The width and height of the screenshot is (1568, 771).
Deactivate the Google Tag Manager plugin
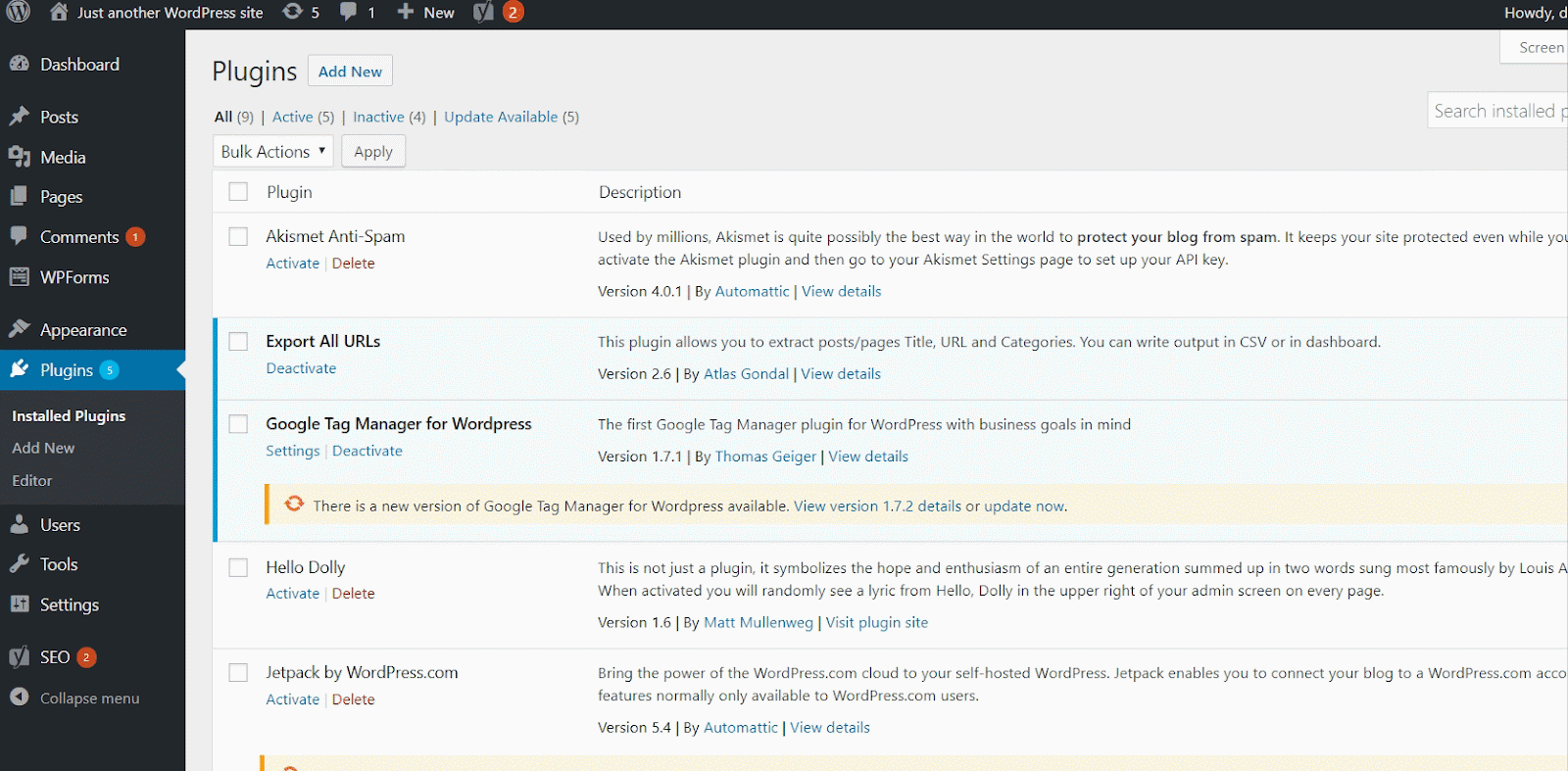coord(367,451)
